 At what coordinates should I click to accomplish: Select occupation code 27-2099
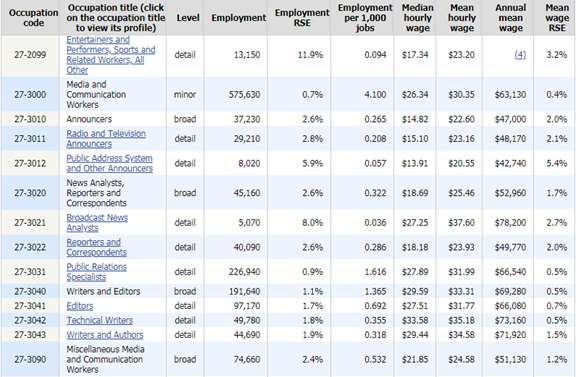[x=30, y=55]
